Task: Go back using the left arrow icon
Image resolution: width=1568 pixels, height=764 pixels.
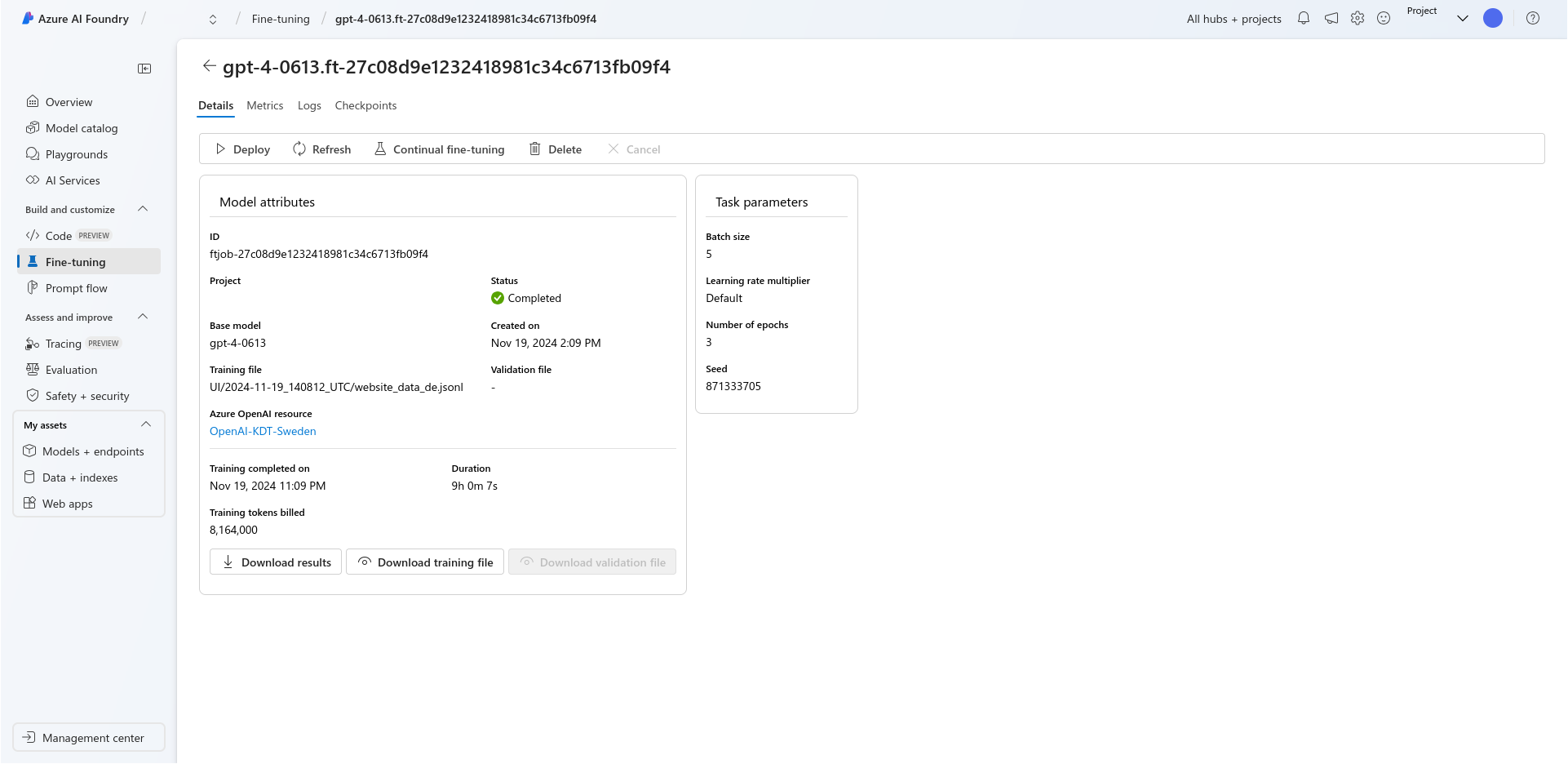Action: click(210, 66)
